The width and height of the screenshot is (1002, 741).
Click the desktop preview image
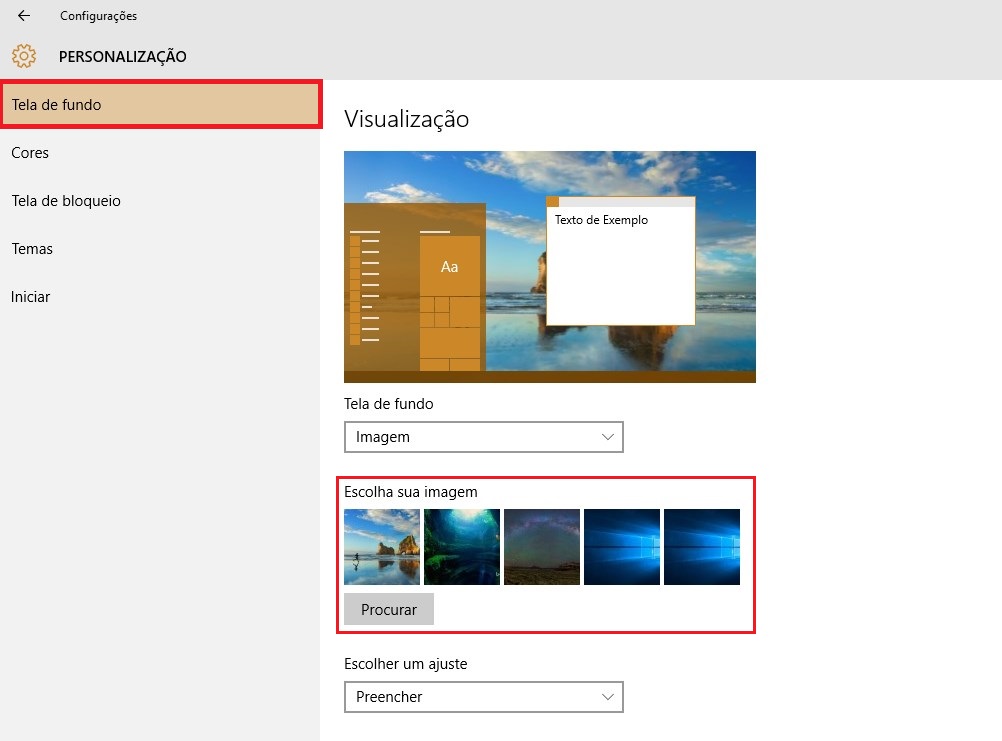550,267
